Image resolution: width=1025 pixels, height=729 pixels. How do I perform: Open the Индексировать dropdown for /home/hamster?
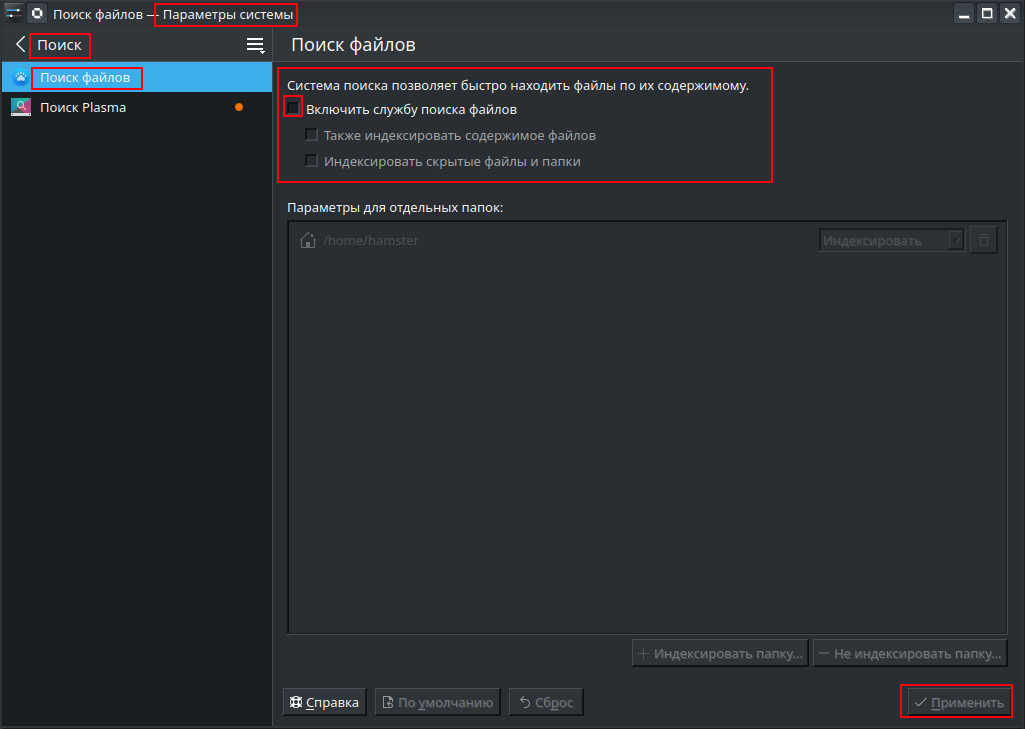tap(892, 240)
